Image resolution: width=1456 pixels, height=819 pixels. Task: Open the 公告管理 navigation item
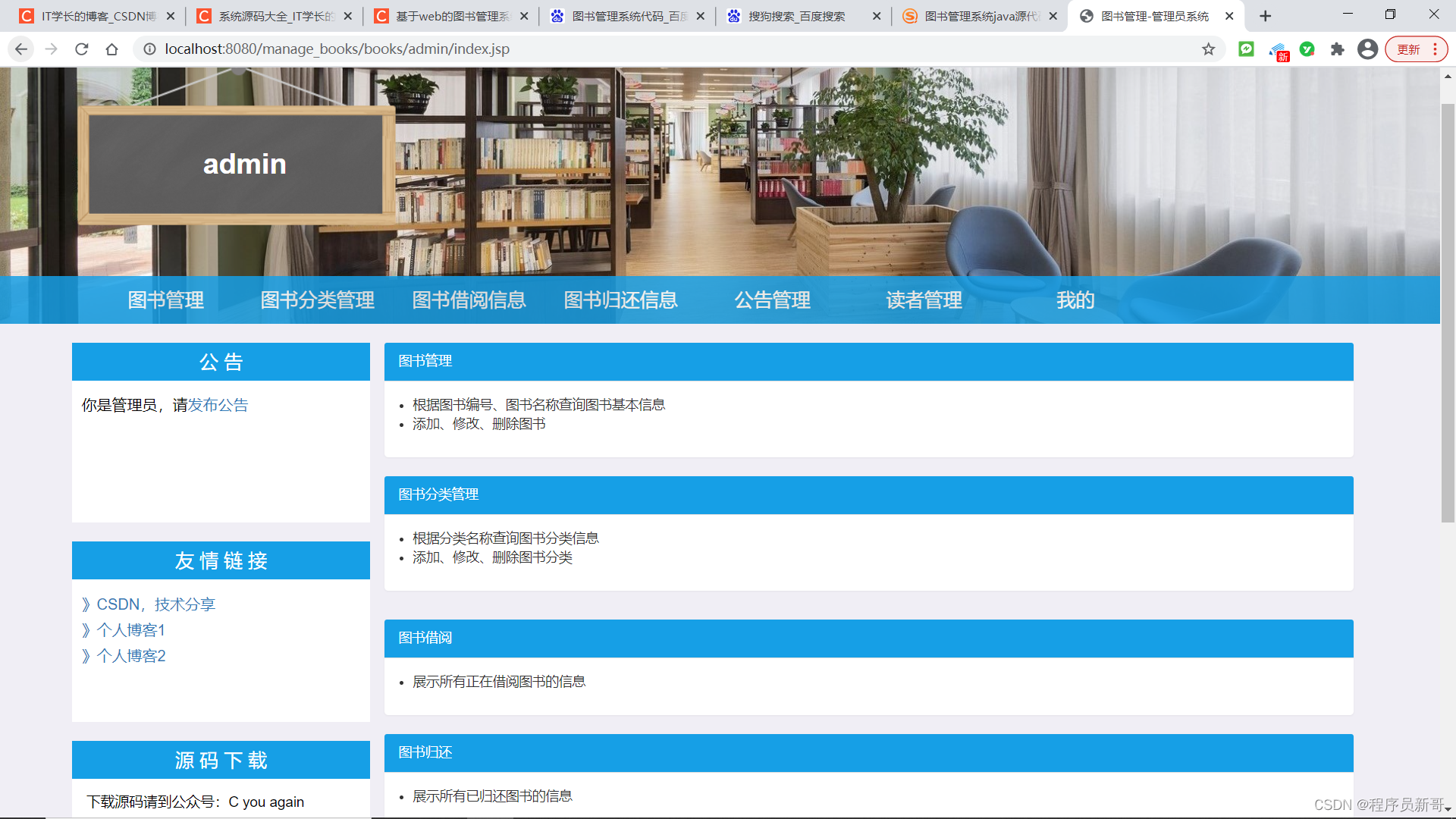point(772,300)
